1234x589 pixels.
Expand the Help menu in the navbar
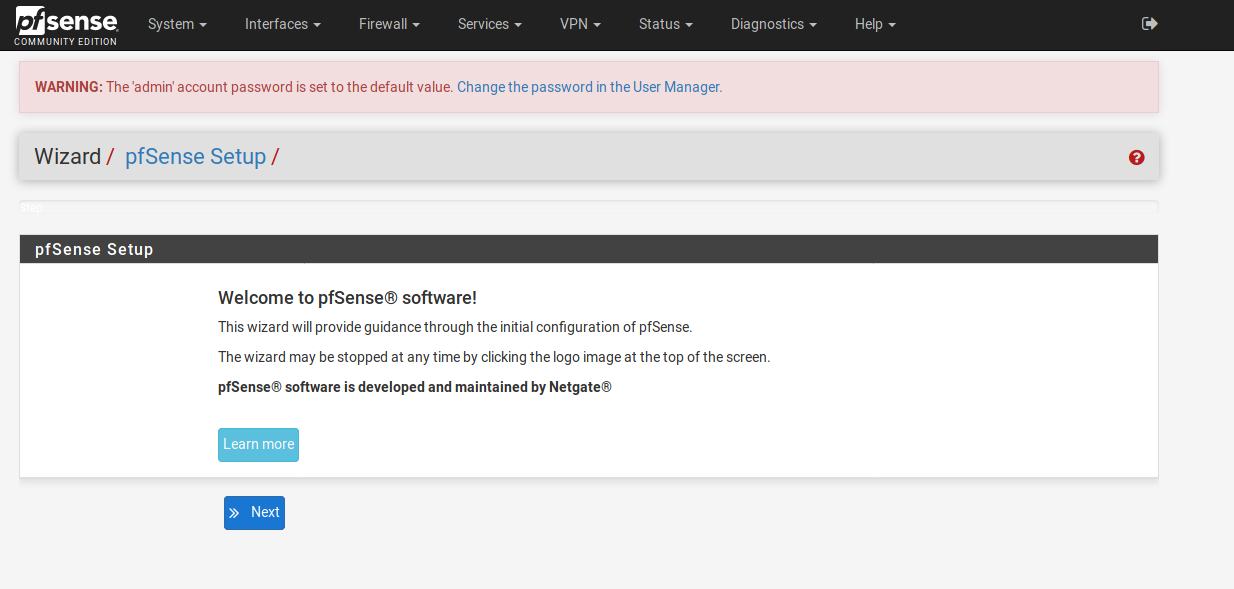click(x=875, y=24)
